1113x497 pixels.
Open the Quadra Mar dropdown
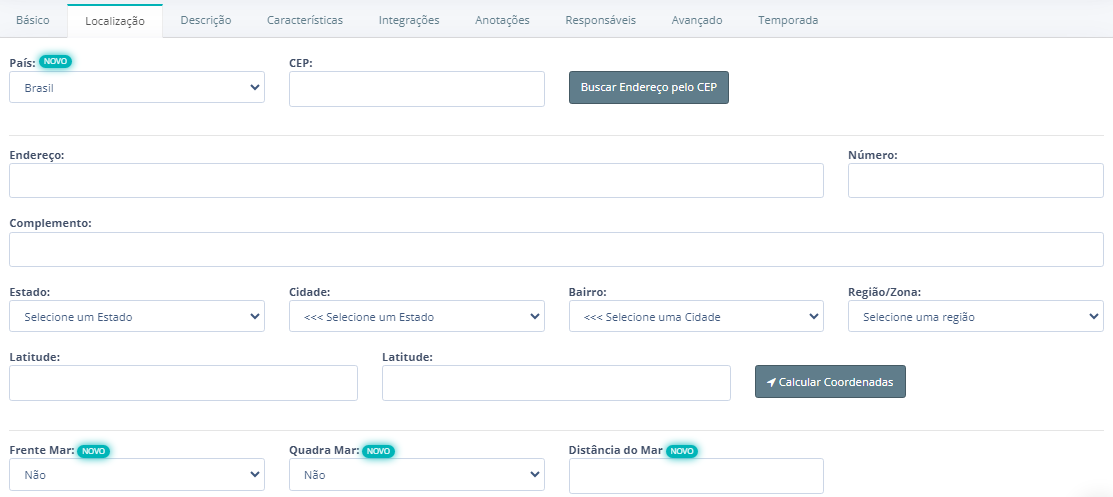[417, 474]
